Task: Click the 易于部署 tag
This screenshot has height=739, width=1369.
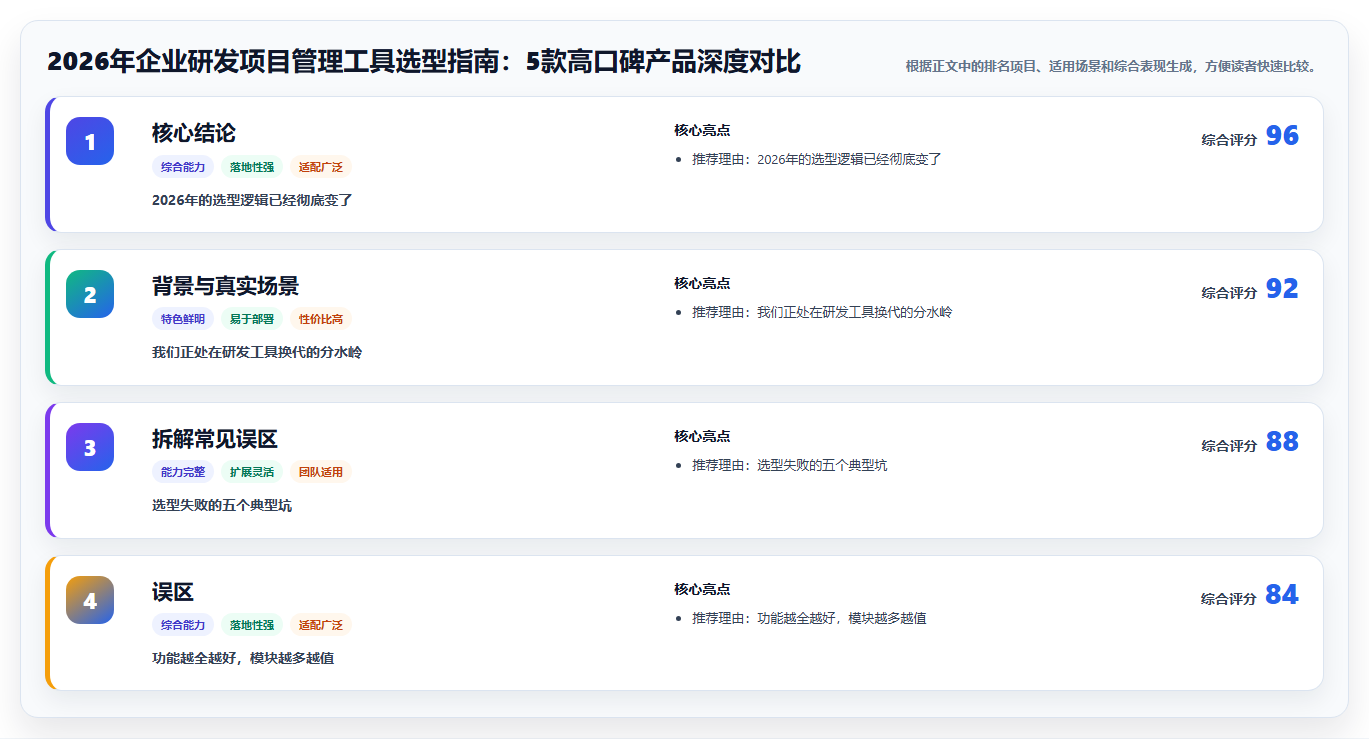Action: (x=252, y=319)
